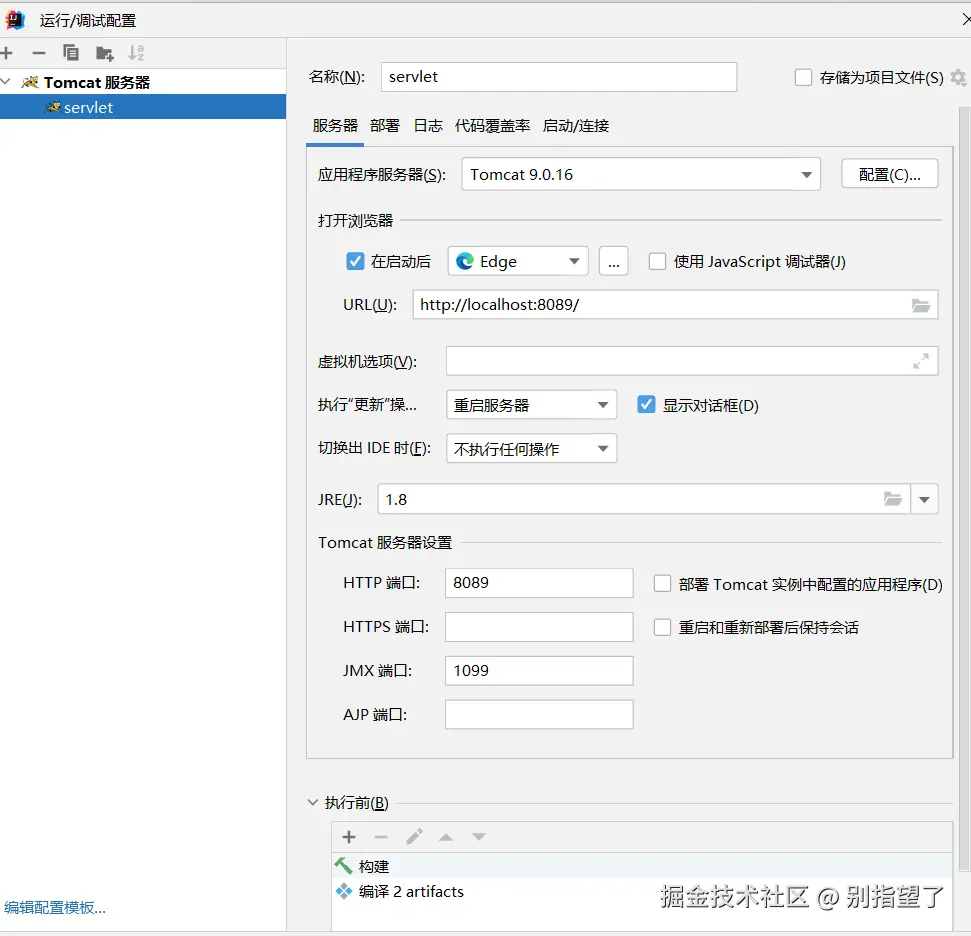Open the store-as-project-file settings gear
971x936 pixels.
coord(958,77)
